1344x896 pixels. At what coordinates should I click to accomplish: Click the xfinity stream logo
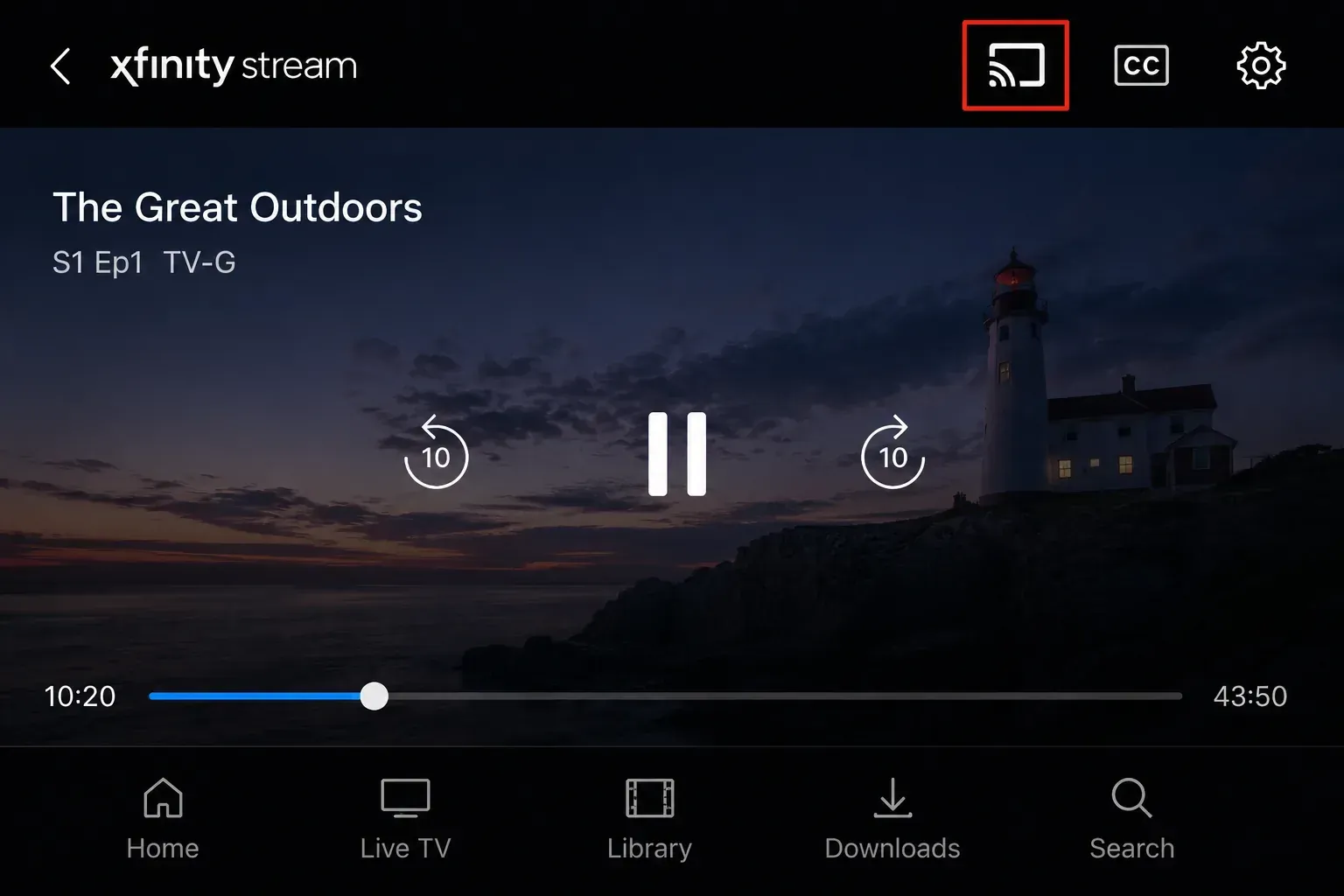(x=234, y=66)
